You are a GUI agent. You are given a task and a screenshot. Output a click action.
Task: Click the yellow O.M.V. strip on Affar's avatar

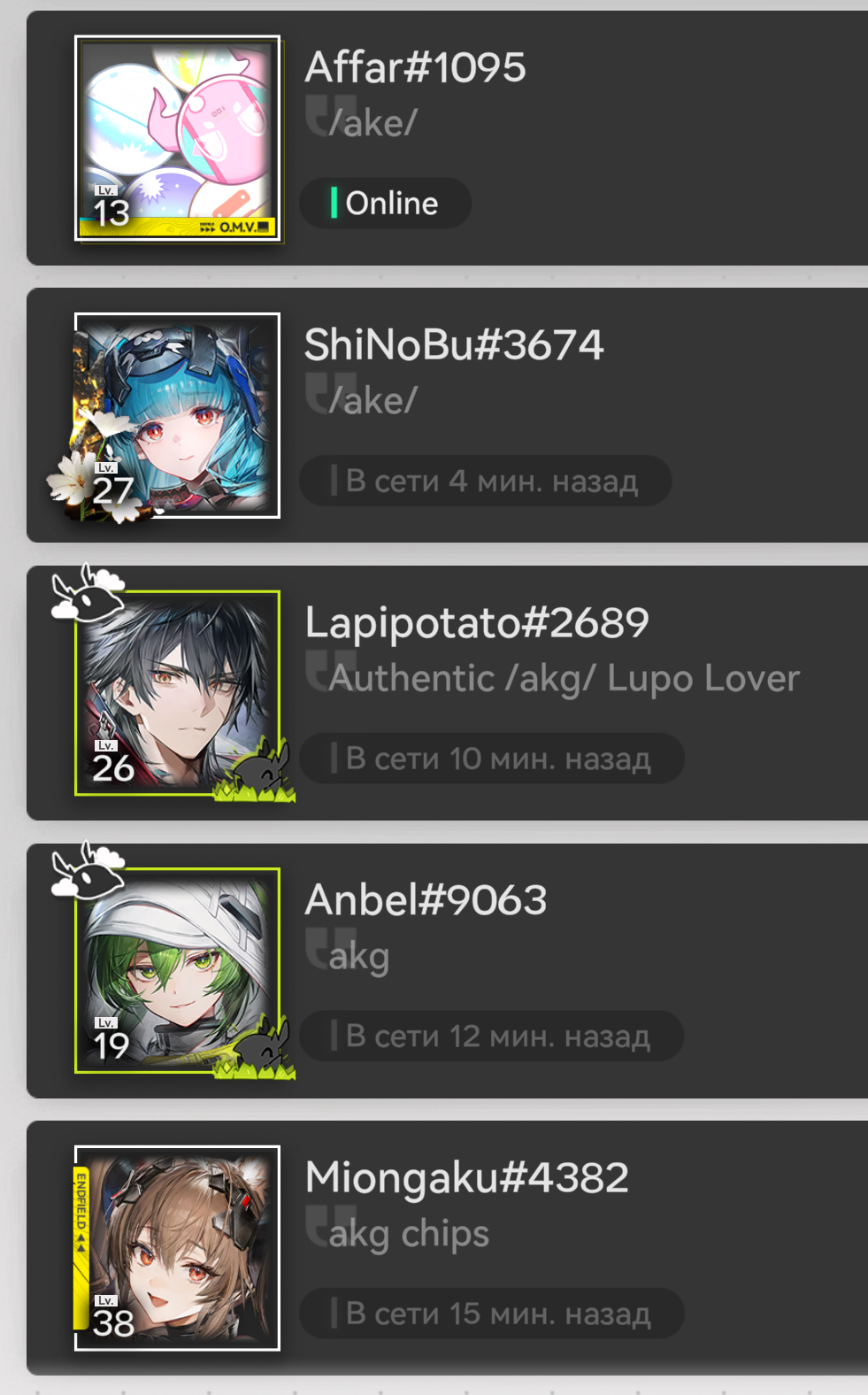[178, 227]
